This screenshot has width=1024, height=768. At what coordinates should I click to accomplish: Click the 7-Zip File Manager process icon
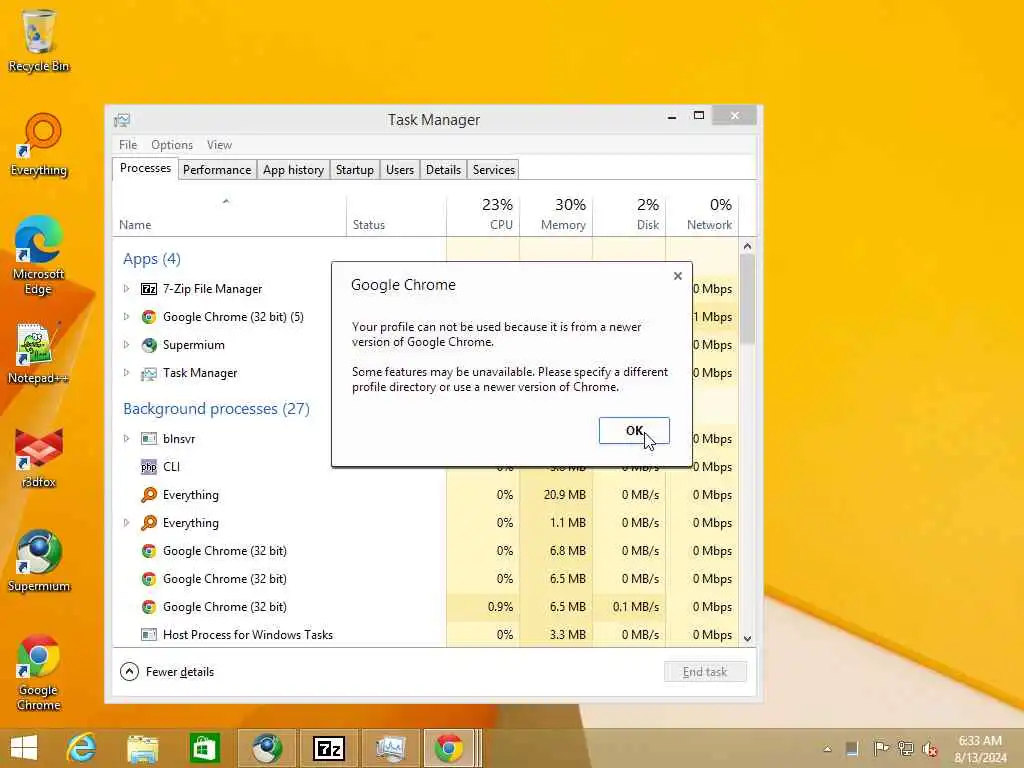(149, 289)
